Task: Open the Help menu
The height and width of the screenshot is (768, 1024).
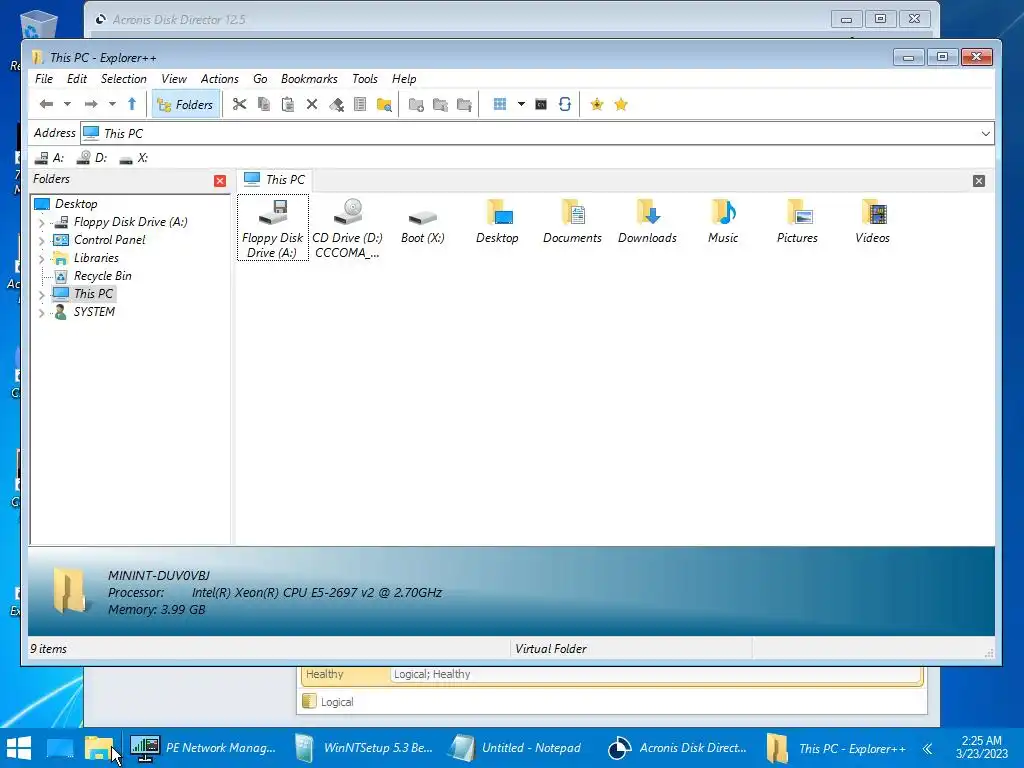Action: click(x=404, y=78)
